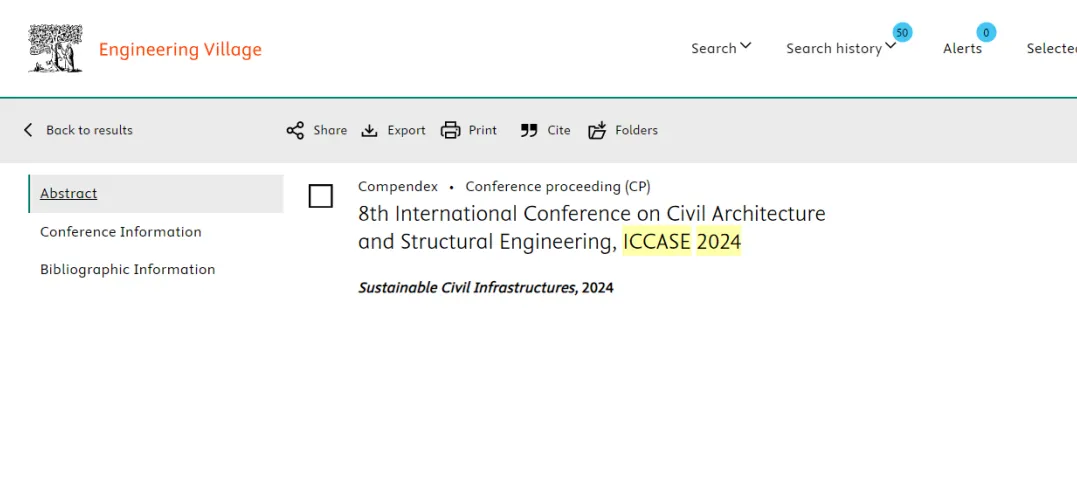Click the Search history count badge
The width and height of the screenshot is (1077, 477).
pos(902,33)
